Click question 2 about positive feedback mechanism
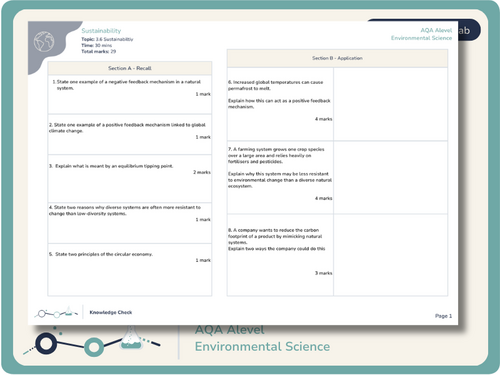 [x=127, y=128]
